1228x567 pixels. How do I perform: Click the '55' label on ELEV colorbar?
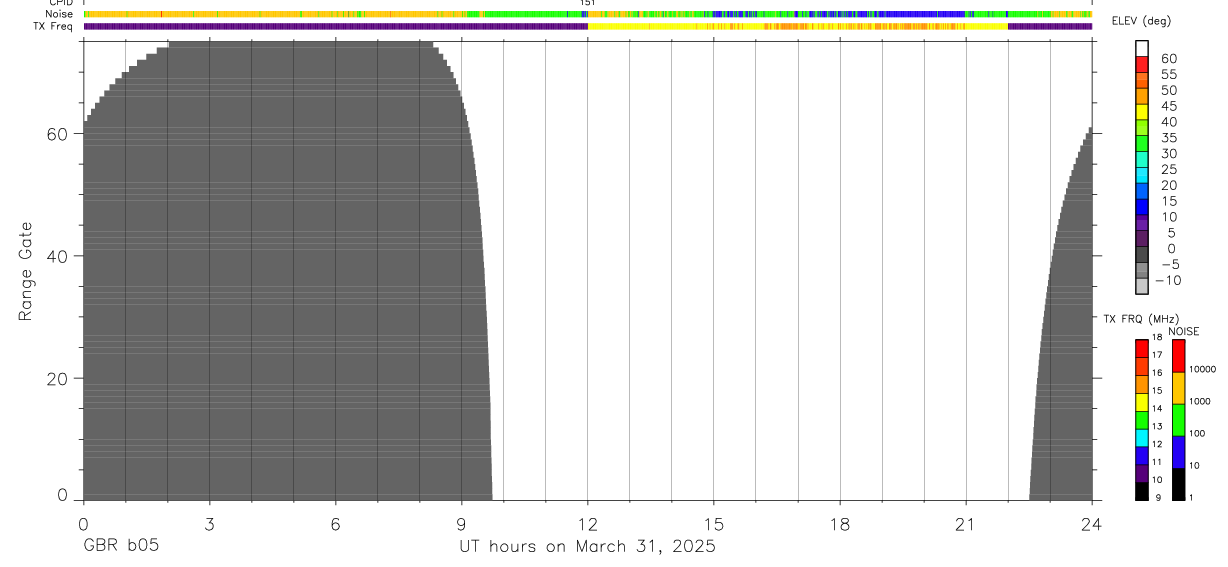1169,74
